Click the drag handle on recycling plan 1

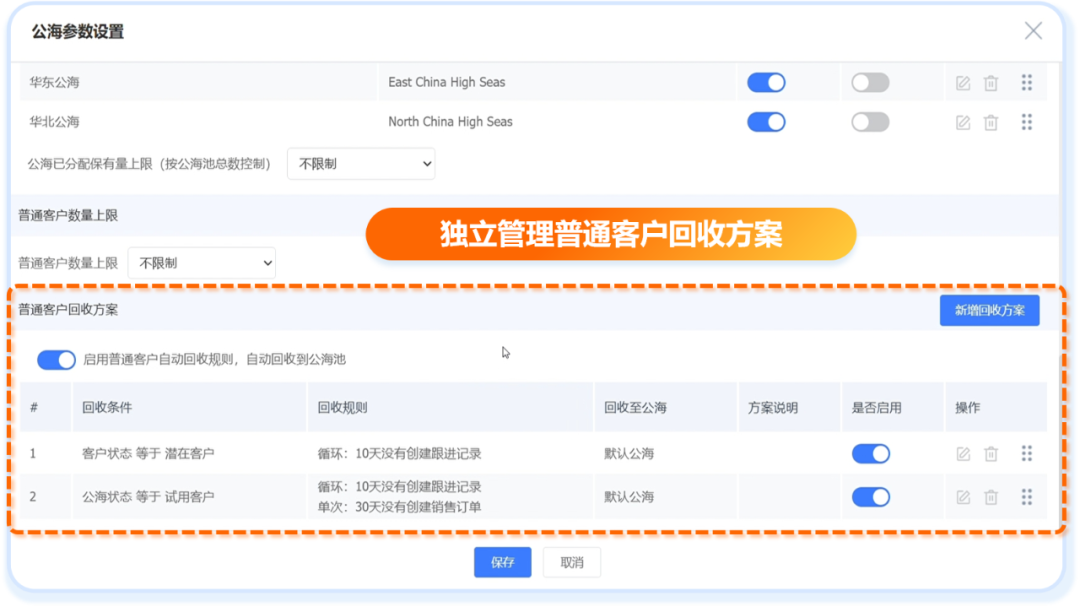[x=1027, y=453]
